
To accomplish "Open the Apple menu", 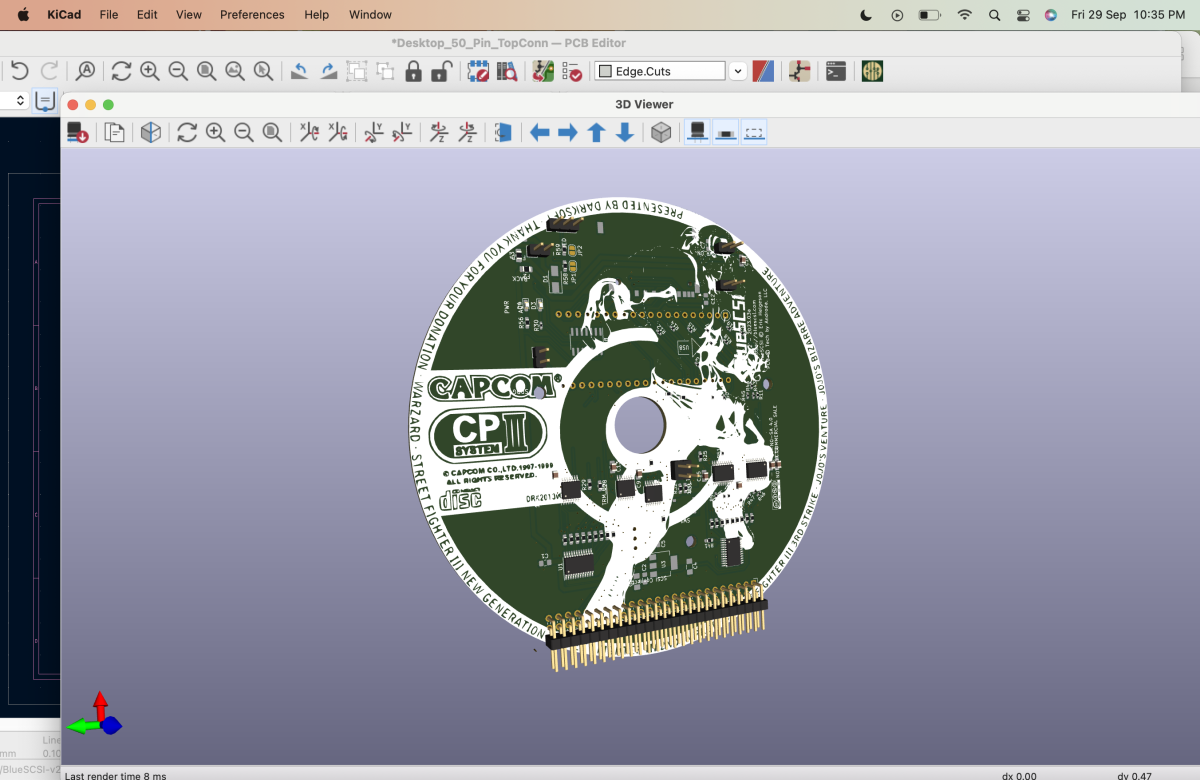I will pyautogui.click(x=23, y=15).
